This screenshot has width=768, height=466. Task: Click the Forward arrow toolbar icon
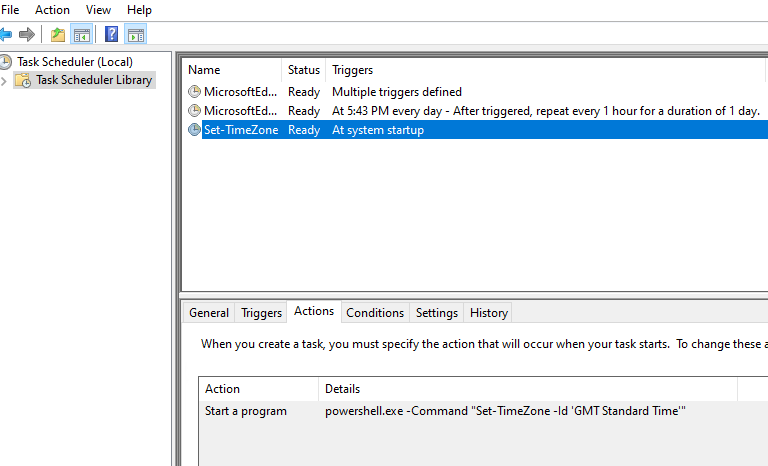26,34
